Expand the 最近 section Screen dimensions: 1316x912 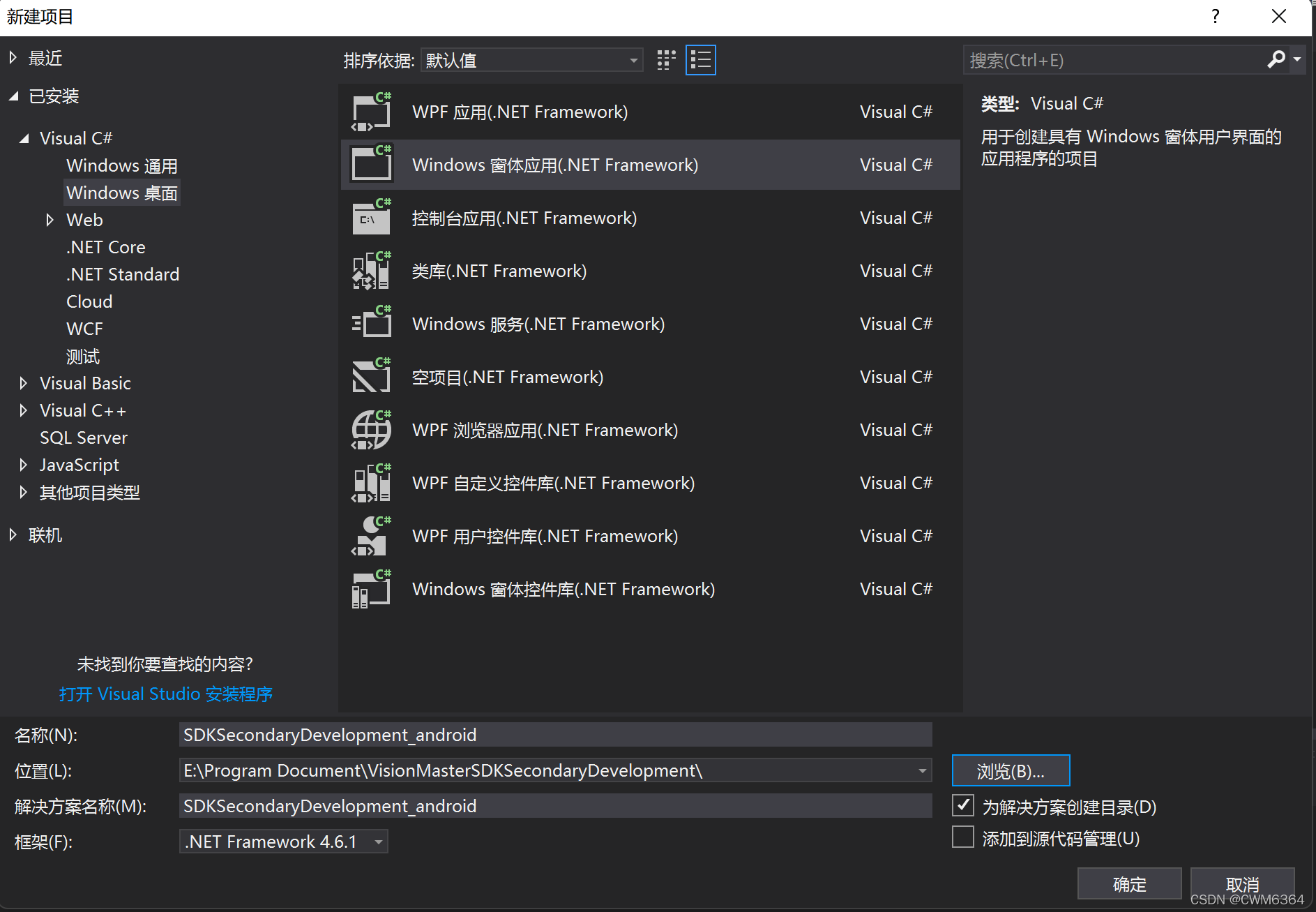[x=13, y=58]
